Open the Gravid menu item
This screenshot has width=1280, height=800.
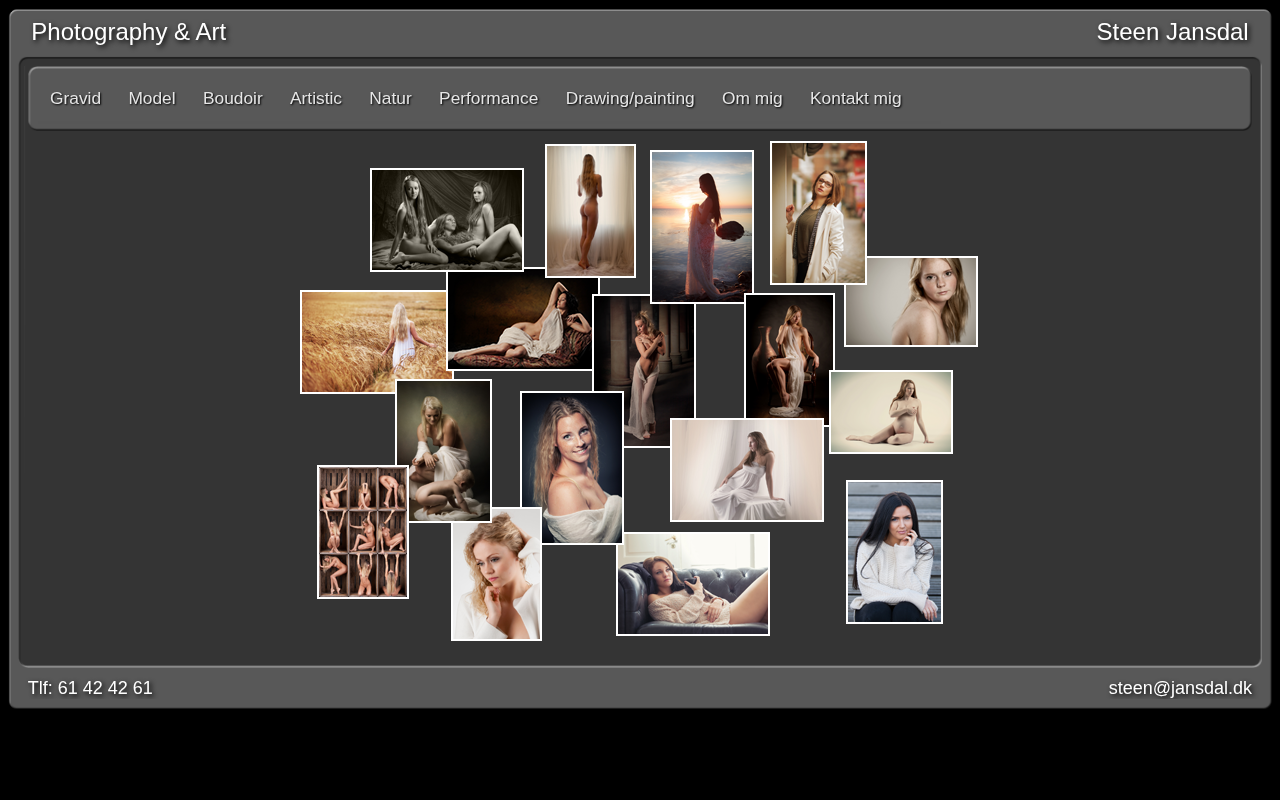[x=75, y=98]
